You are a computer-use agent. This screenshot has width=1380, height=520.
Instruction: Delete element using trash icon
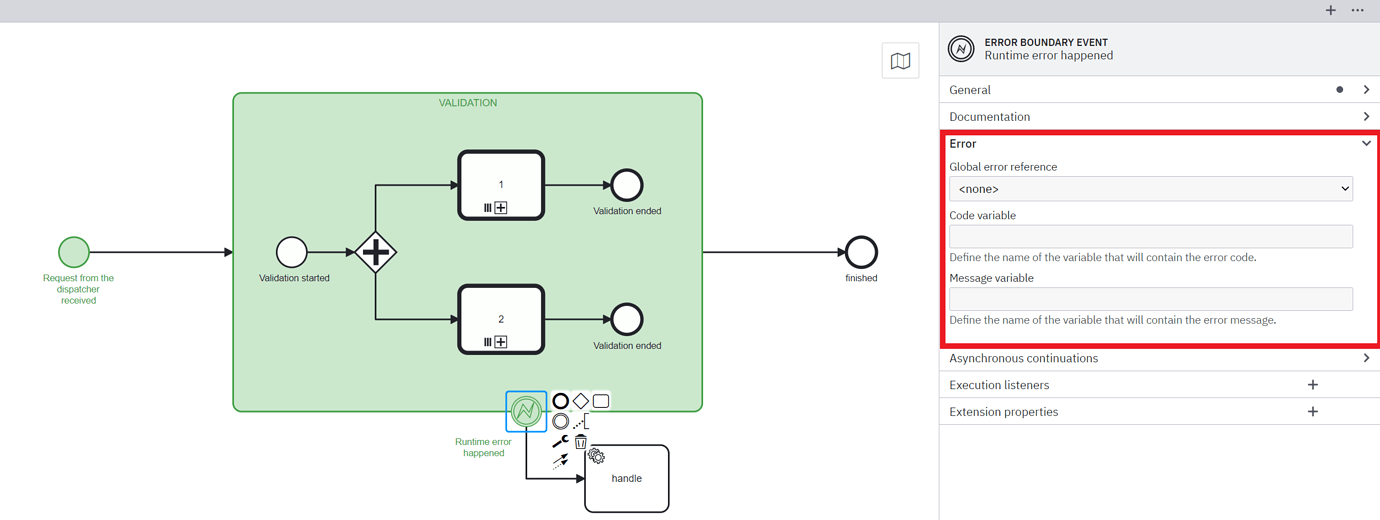[581, 442]
